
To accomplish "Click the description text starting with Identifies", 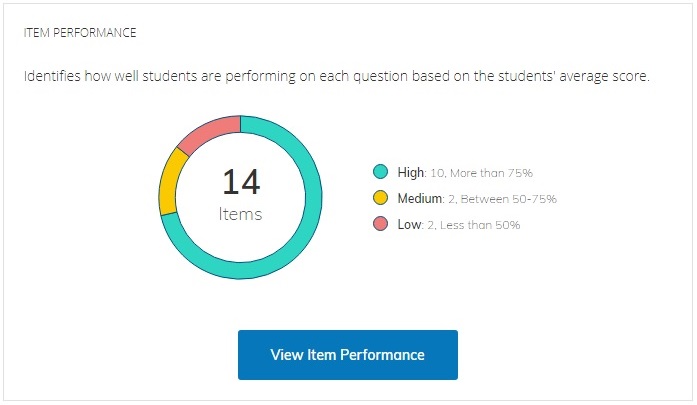I will 336,76.
